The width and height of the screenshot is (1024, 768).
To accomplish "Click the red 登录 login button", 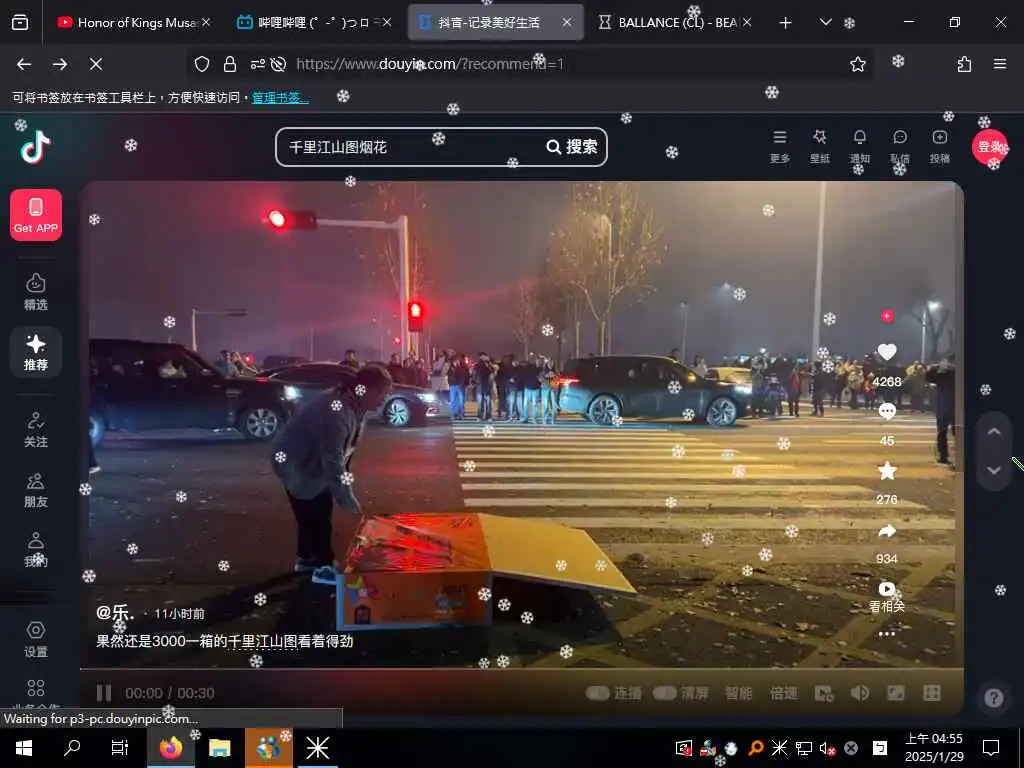I will (990, 147).
